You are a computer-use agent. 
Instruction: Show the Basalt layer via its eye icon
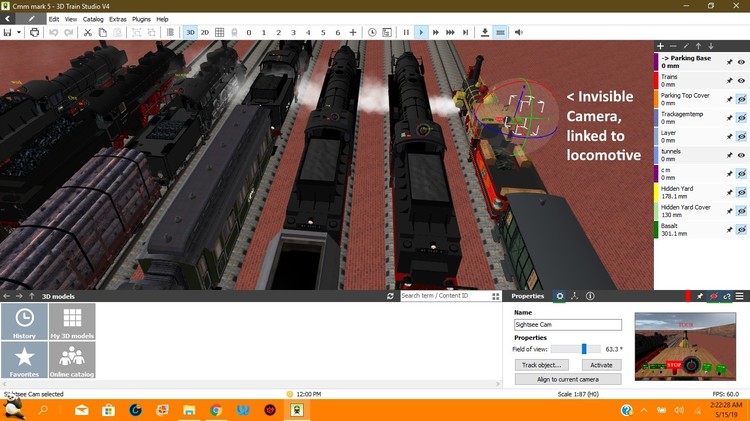click(742, 230)
